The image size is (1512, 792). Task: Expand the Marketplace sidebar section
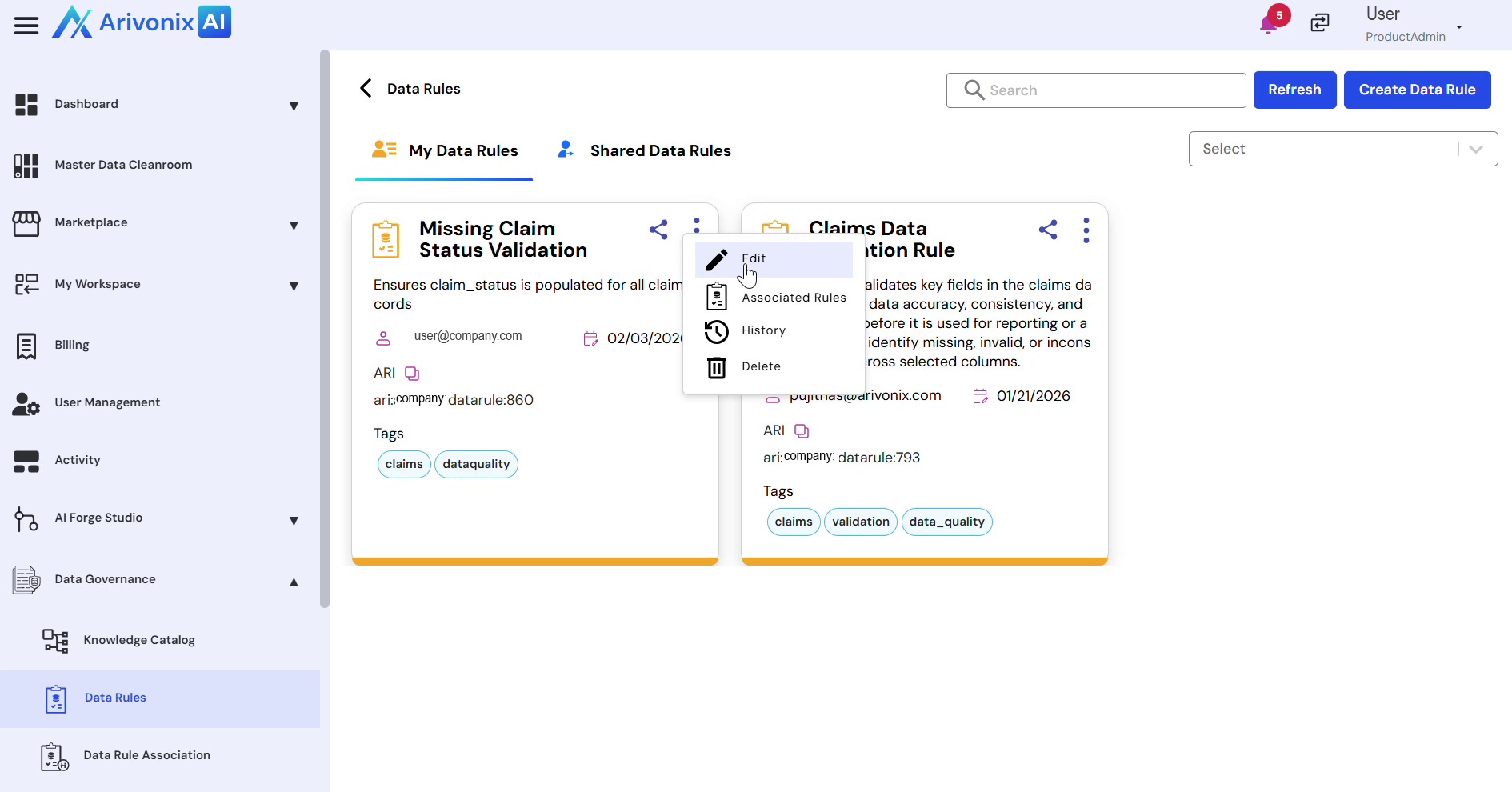(294, 226)
